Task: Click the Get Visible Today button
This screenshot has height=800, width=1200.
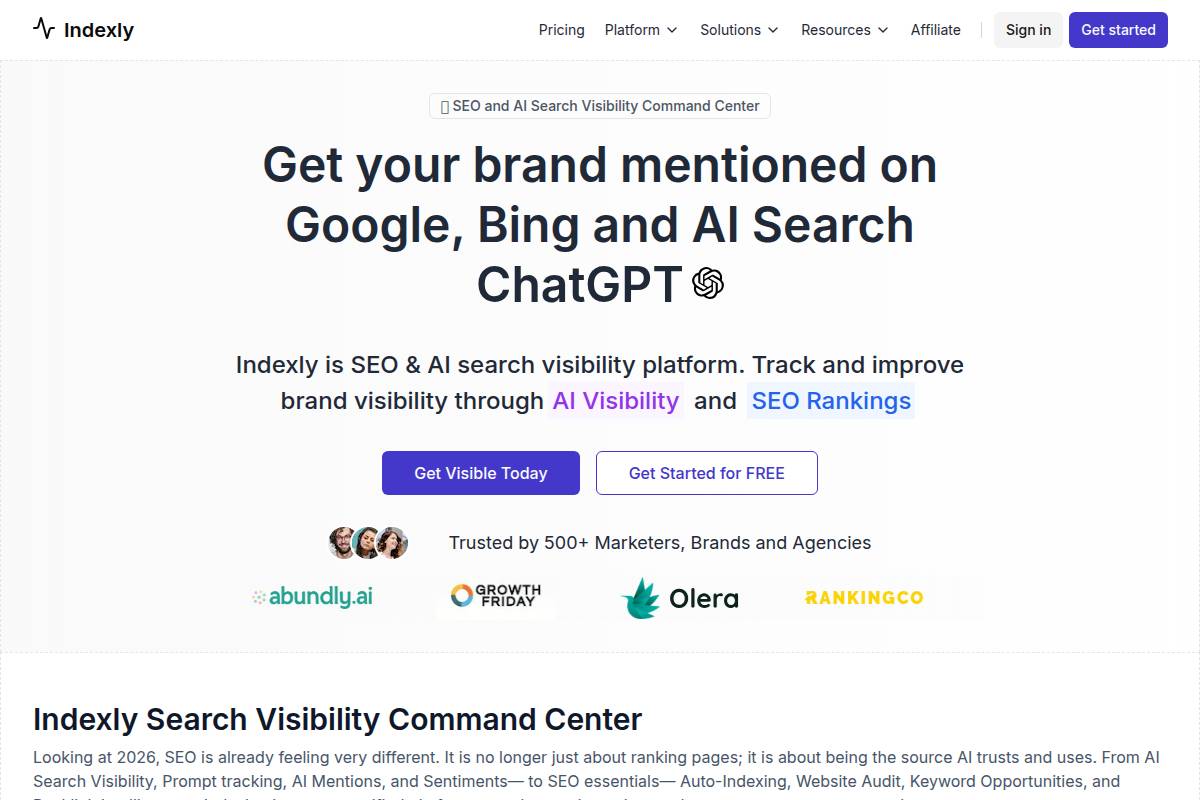Action: [480, 473]
